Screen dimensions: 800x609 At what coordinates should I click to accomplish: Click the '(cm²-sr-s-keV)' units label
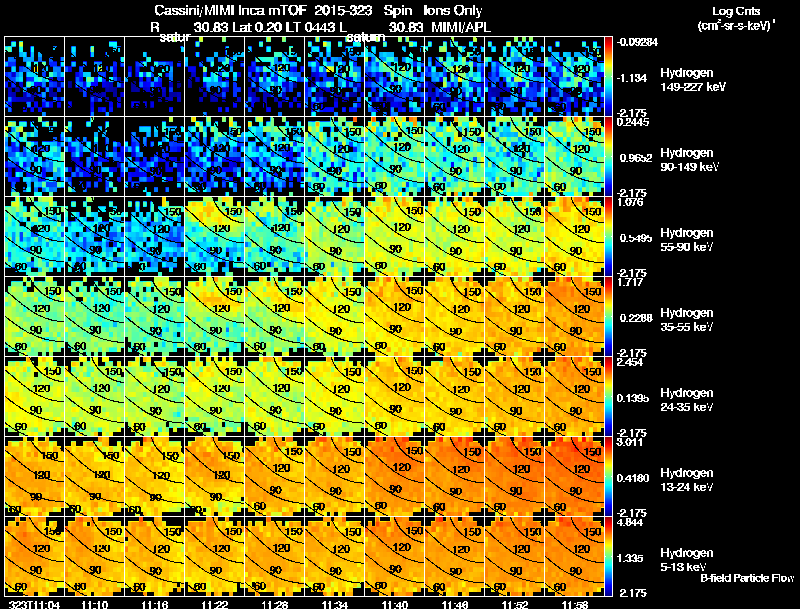coord(736,25)
